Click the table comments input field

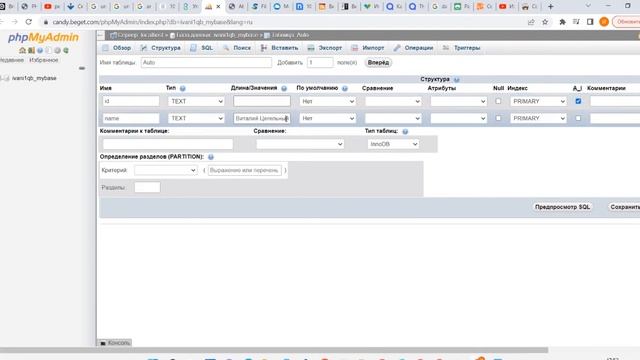168,144
